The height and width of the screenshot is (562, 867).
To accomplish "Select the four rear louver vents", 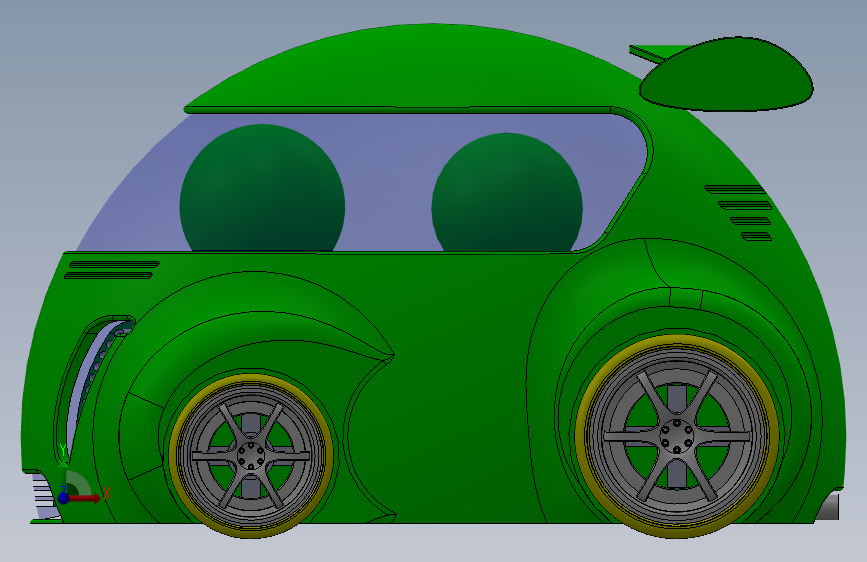I will coord(739,213).
